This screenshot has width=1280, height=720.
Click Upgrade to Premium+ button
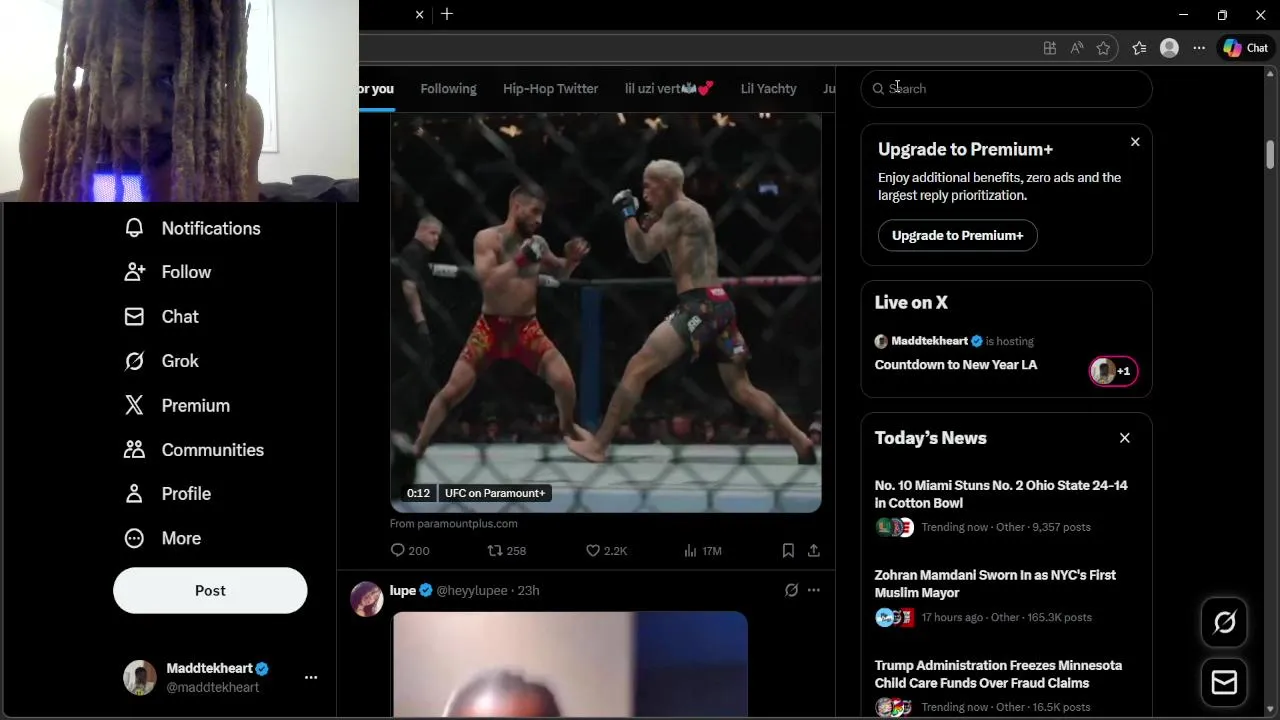point(957,235)
